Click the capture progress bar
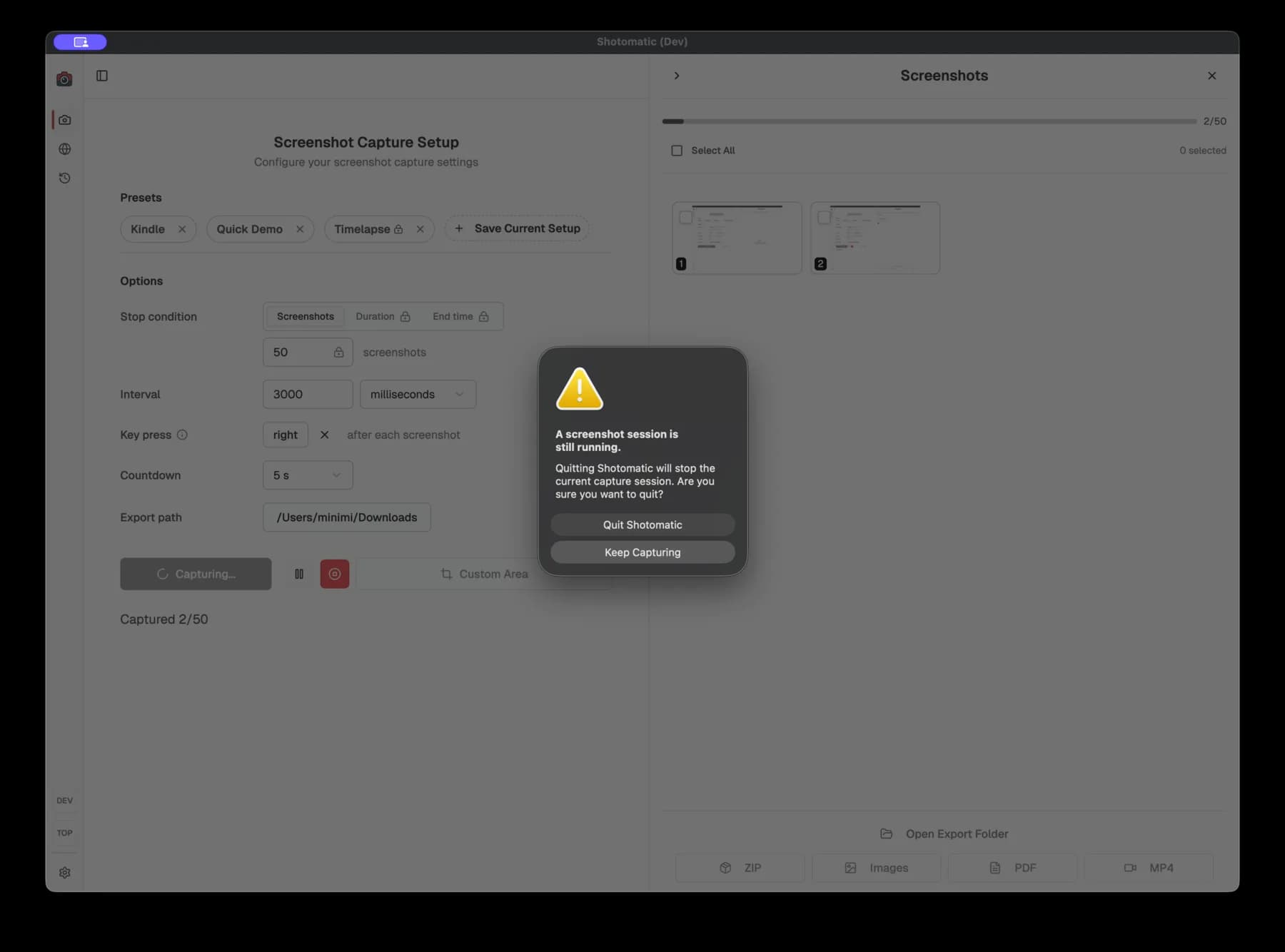This screenshot has width=1285, height=952. point(929,121)
